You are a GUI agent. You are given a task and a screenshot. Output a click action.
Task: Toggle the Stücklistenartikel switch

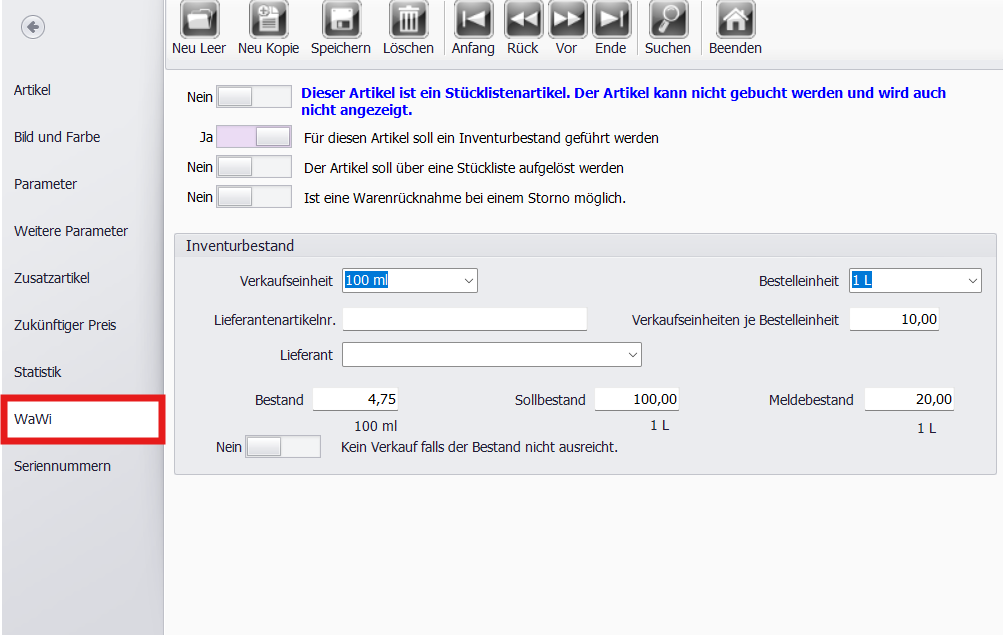254,97
